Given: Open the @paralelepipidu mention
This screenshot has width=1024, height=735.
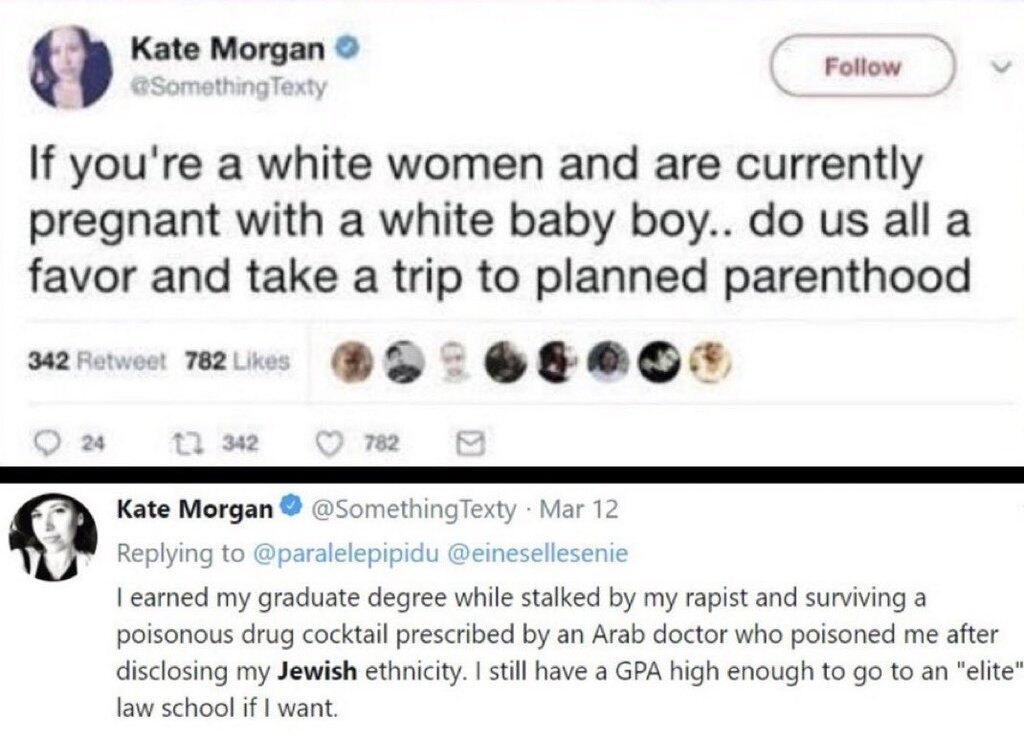Looking at the screenshot, I should tap(346, 552).
